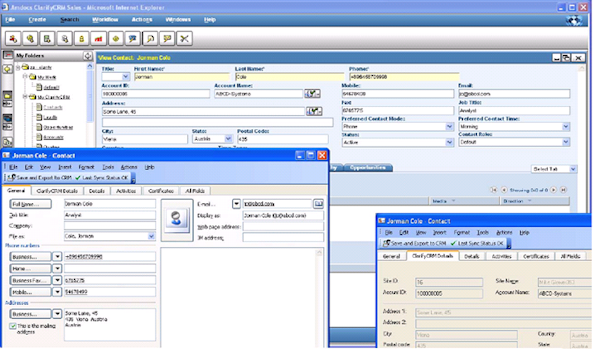This screenshot has height=363, width=600.
Task: Expand the My Work folder in tree
Action: pos(25,77)
